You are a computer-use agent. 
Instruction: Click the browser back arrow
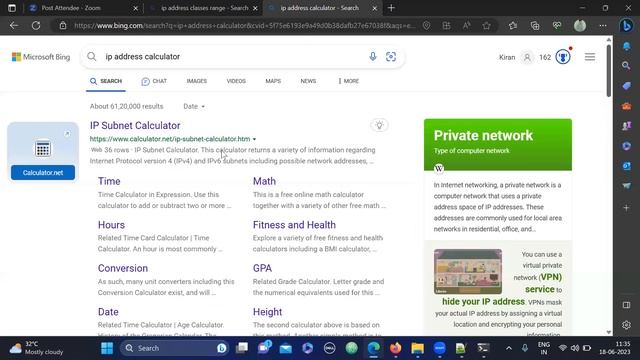click(14, 25)
